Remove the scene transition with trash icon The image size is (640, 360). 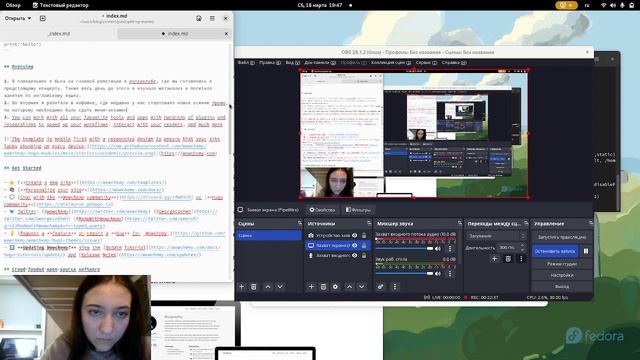(x=508, y=258)
